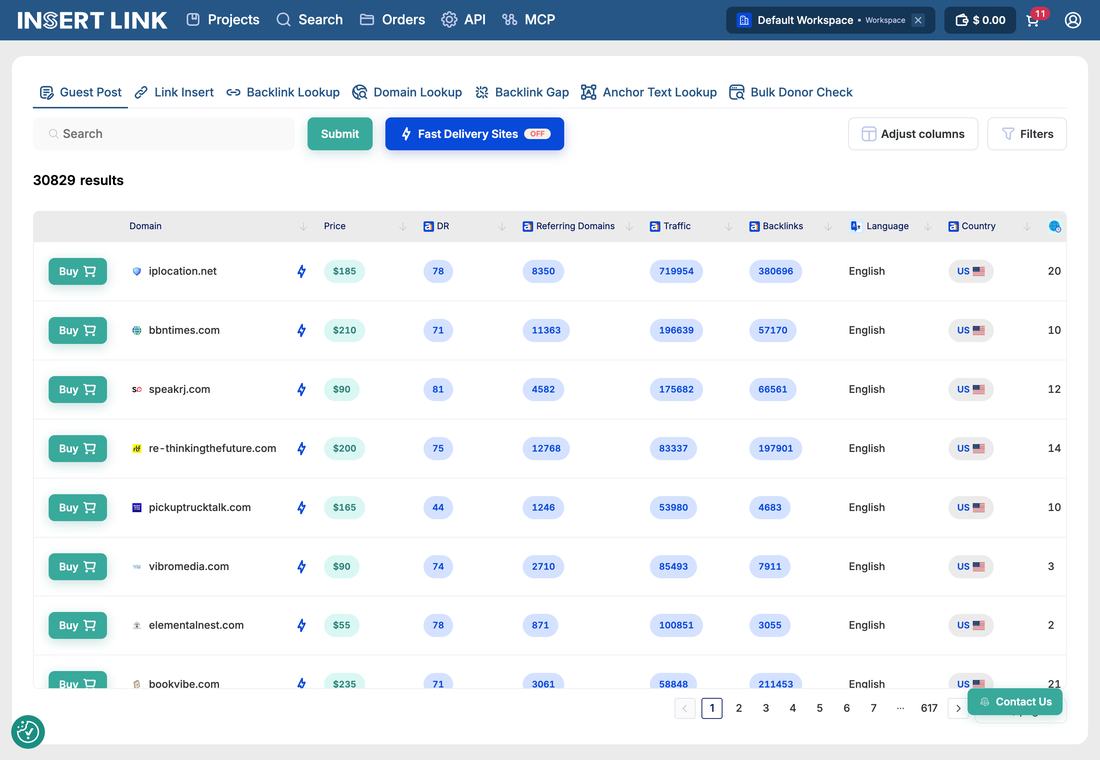Click the $210 price for bbntimes.com
This screenshot has height=760, width=1100.
tap(344, 330)
